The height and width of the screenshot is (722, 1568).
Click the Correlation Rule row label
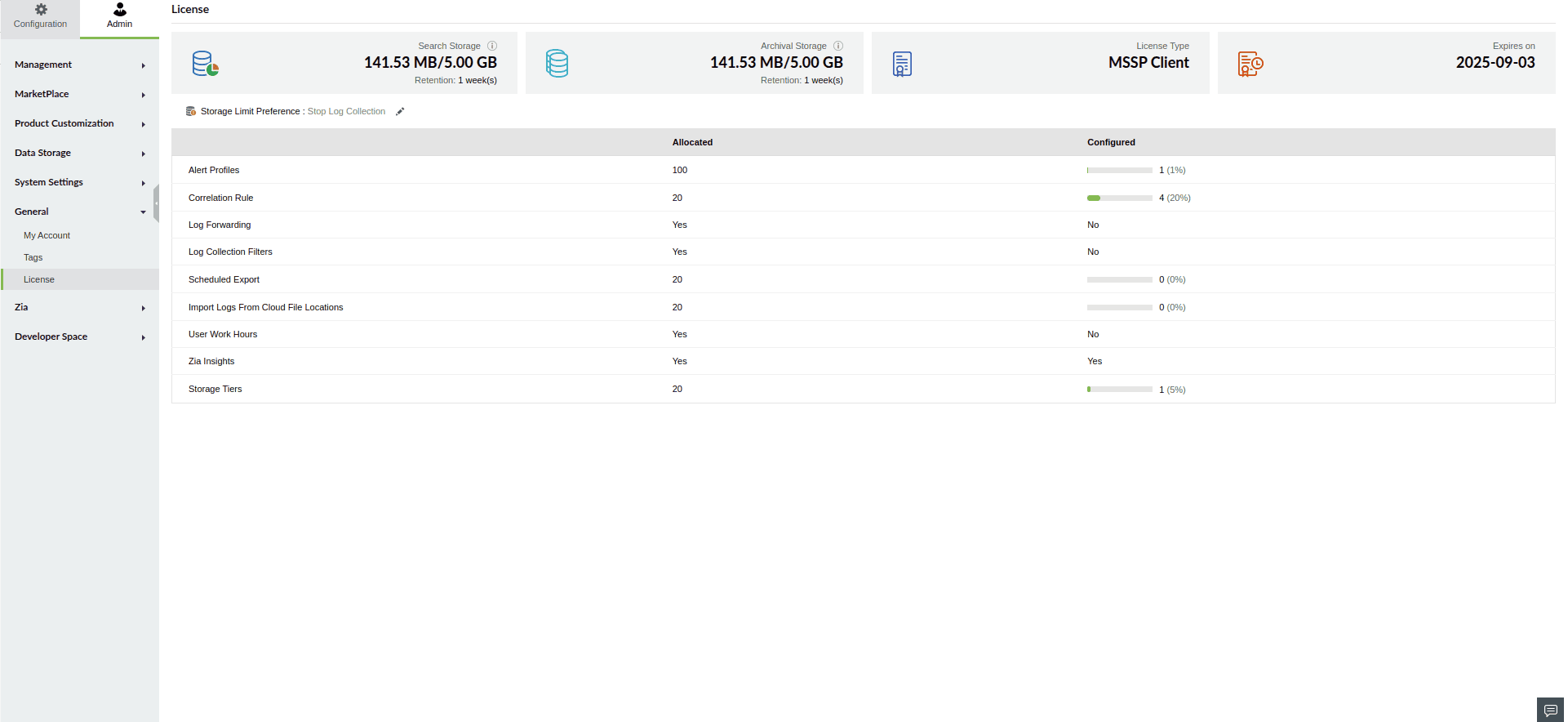click(x=220, y=198)
